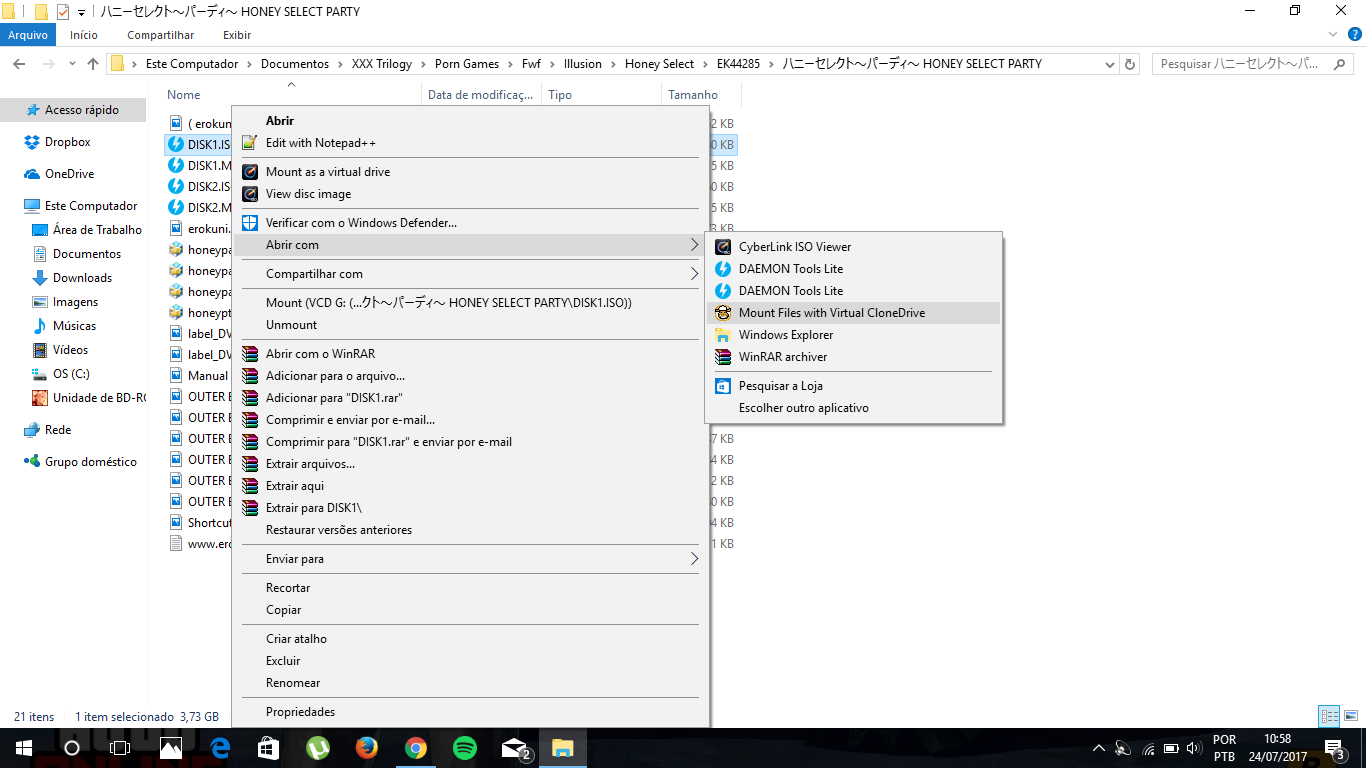Choose Escolher outro aplicativo
Image resolution: width=1366 pixels, height=768 pixels.
tap(804, 408)
